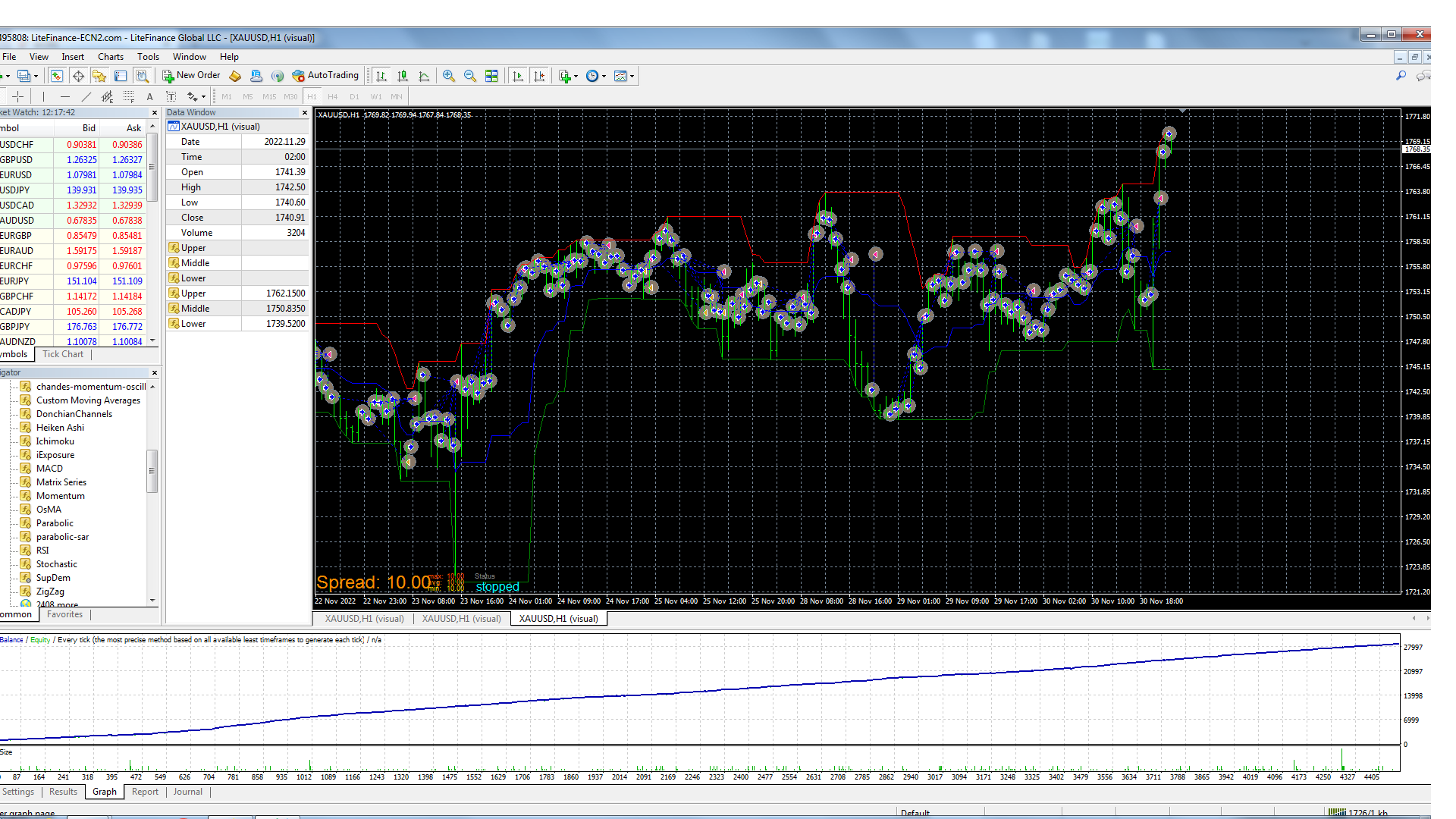1456x819 pixels.
Task: Toggle the Strategy Tester toolbar button
Action: (x=142, y=76)
